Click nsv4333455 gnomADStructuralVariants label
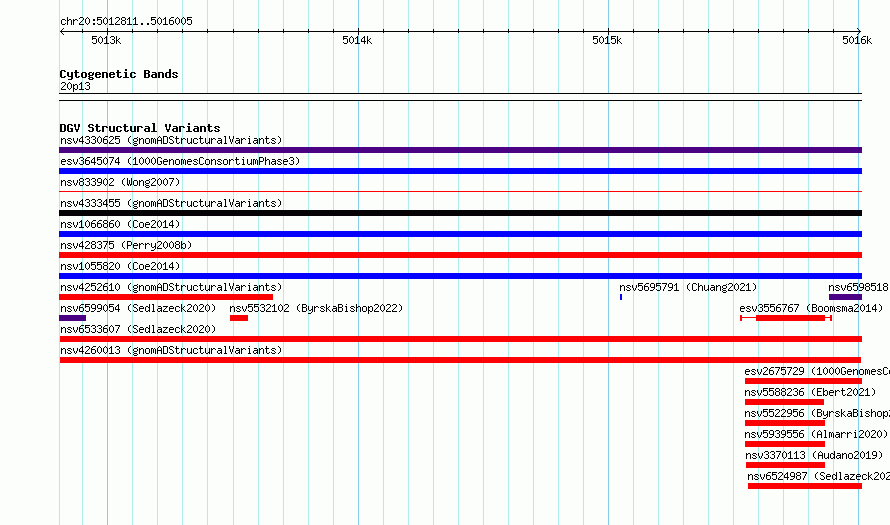Image resolution: width=890 pixels, height=525 pixels. (x=171, y=203)
